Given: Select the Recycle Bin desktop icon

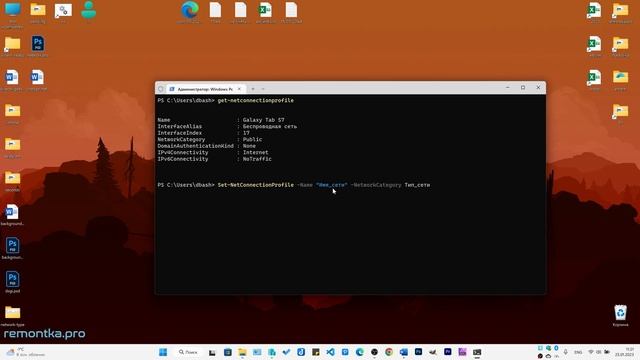Looking at the screenshot, I should [620, 316].
